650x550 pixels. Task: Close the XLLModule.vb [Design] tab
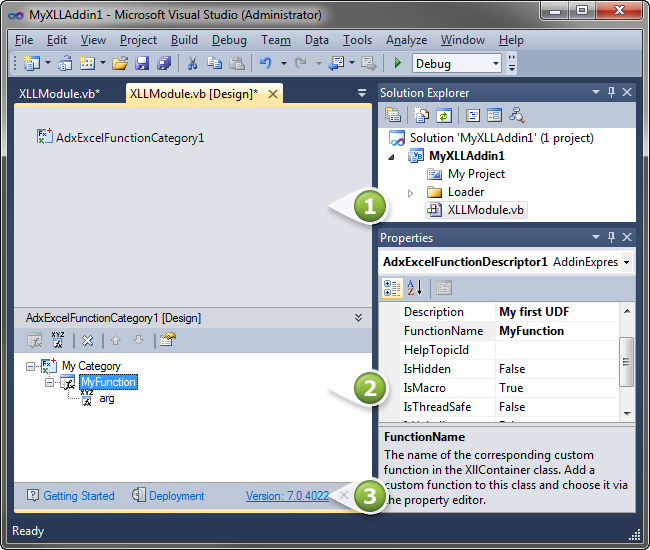tap(273, 94)
